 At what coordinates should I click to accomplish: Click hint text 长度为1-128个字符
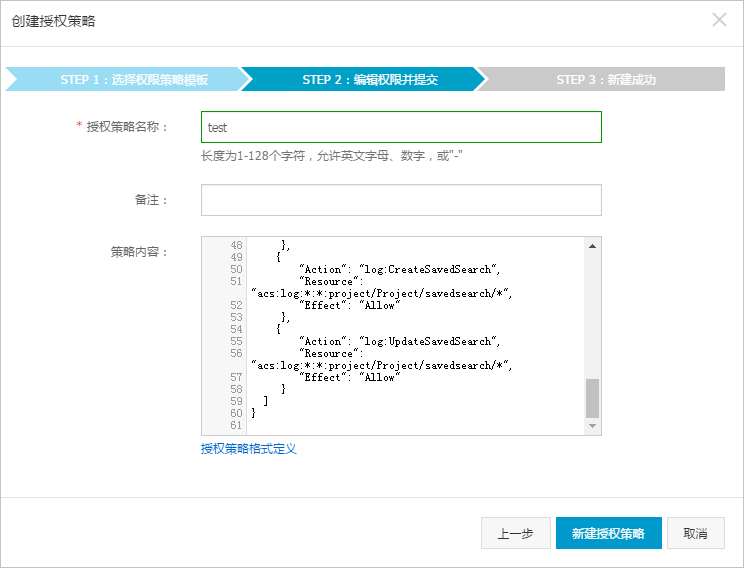click(253, 156)
